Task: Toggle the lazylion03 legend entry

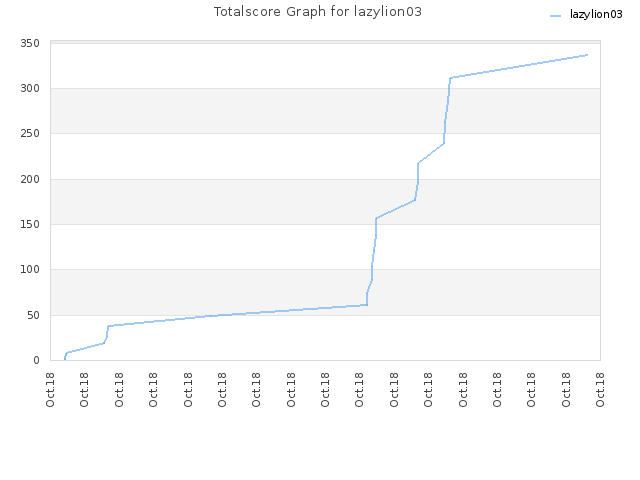Action: 586,15
